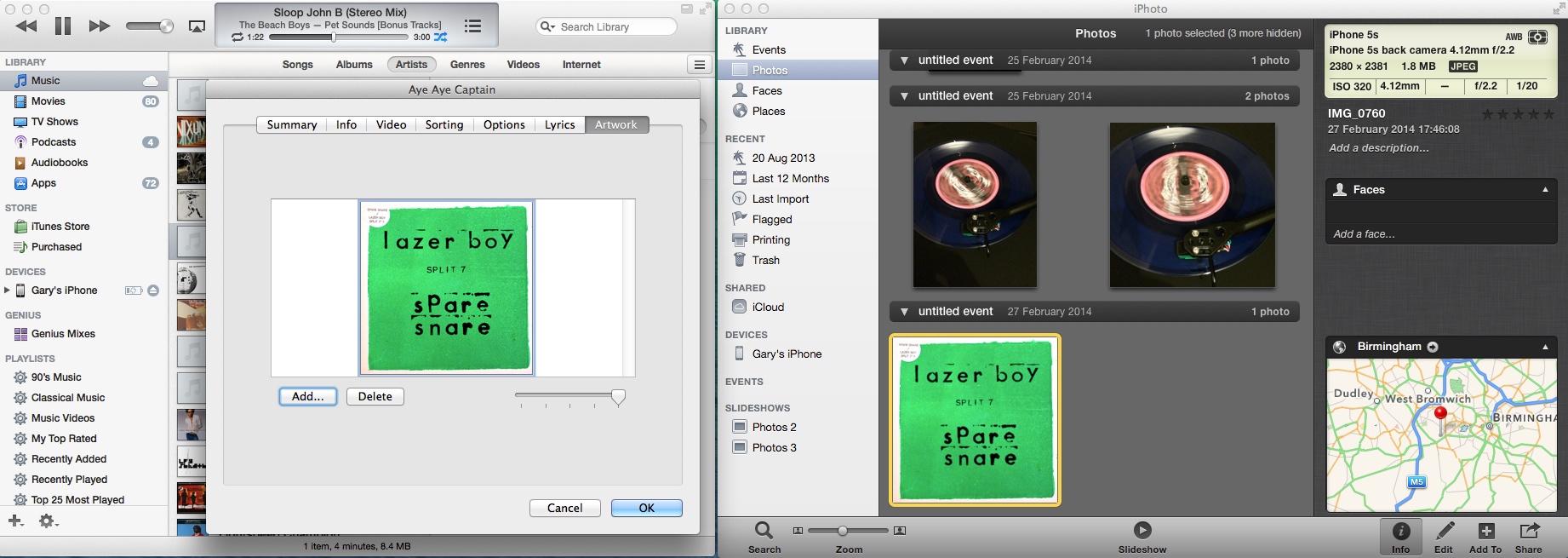Click the Add a description field
The width and height of the screenshot is (1568, 558).
coord(1379,148)
